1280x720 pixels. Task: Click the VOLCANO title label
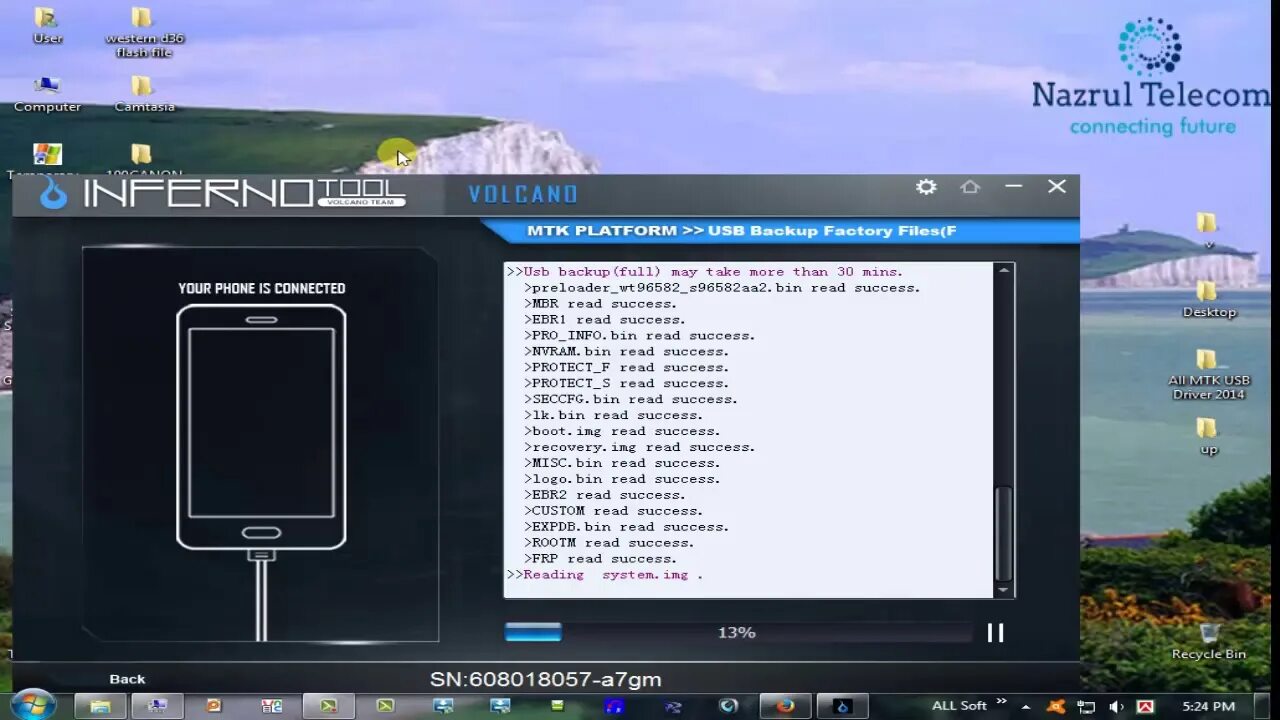[523, 195]
